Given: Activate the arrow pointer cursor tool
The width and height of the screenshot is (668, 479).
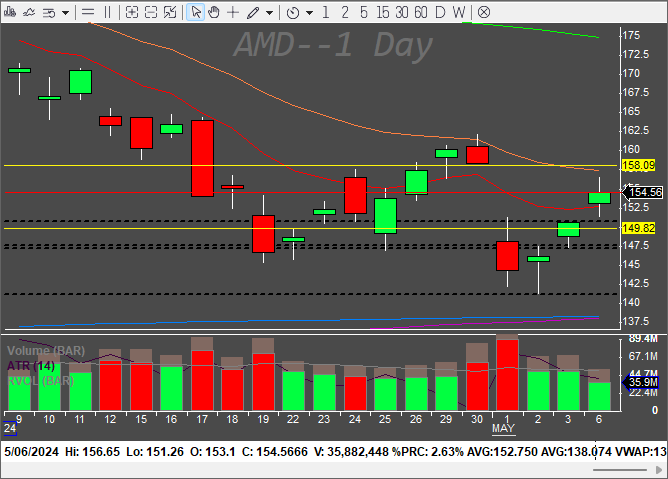Looking at the screenshot, I should (196, 12).
